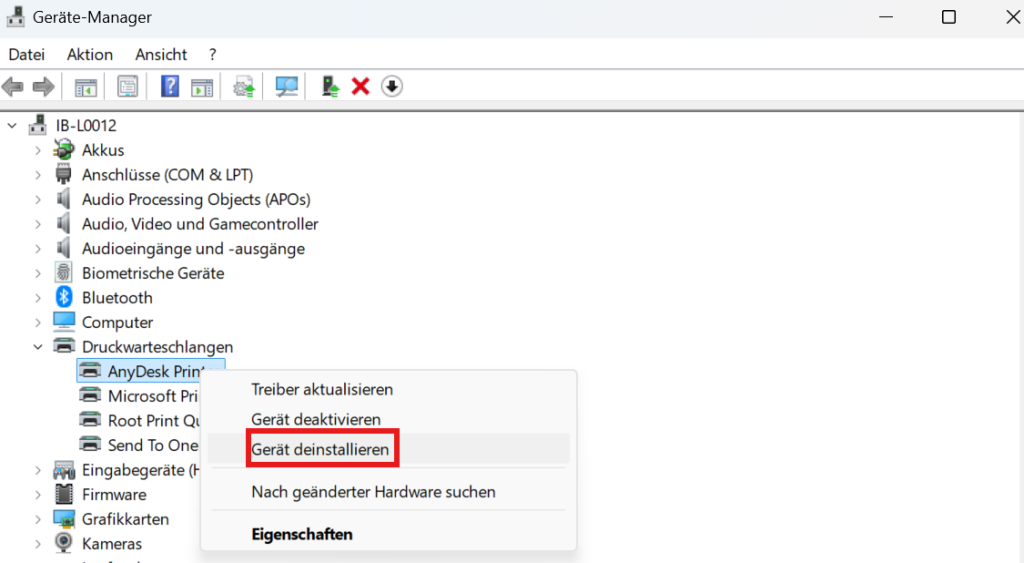Click the blue Help toolbar icon
1024x563 pixels.
coord(170,86)
